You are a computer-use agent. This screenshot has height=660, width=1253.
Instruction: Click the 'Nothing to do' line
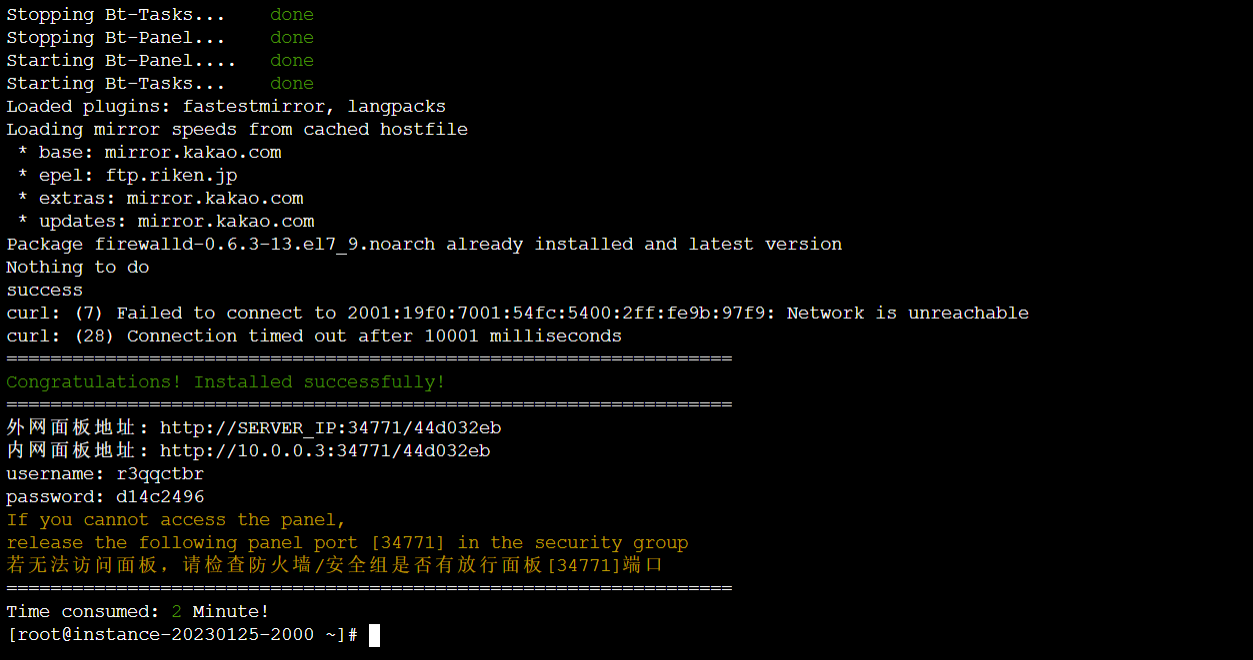[x=78, y=267]
